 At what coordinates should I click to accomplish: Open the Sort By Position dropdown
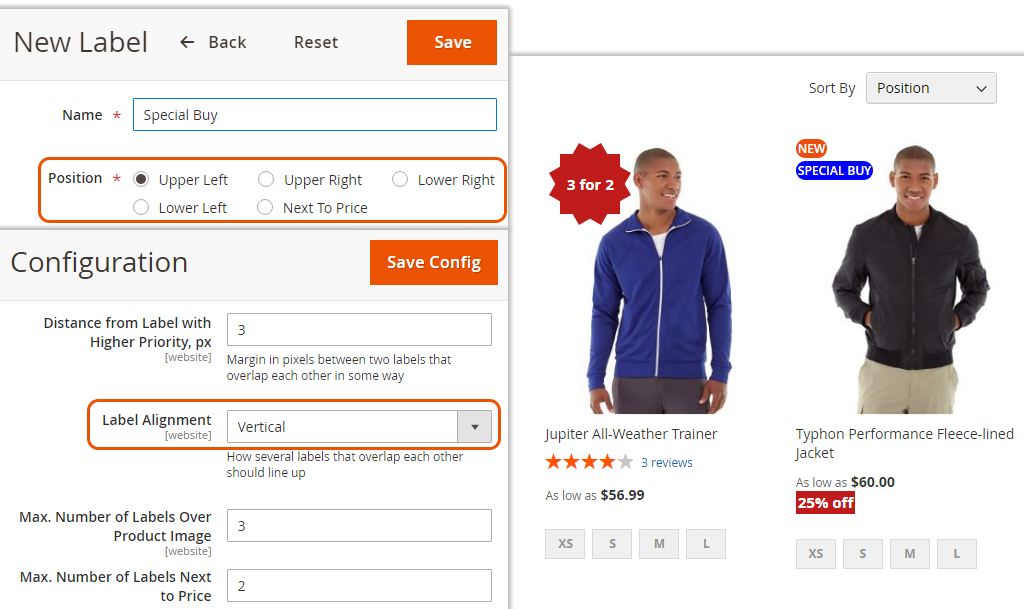click(931, 88)
